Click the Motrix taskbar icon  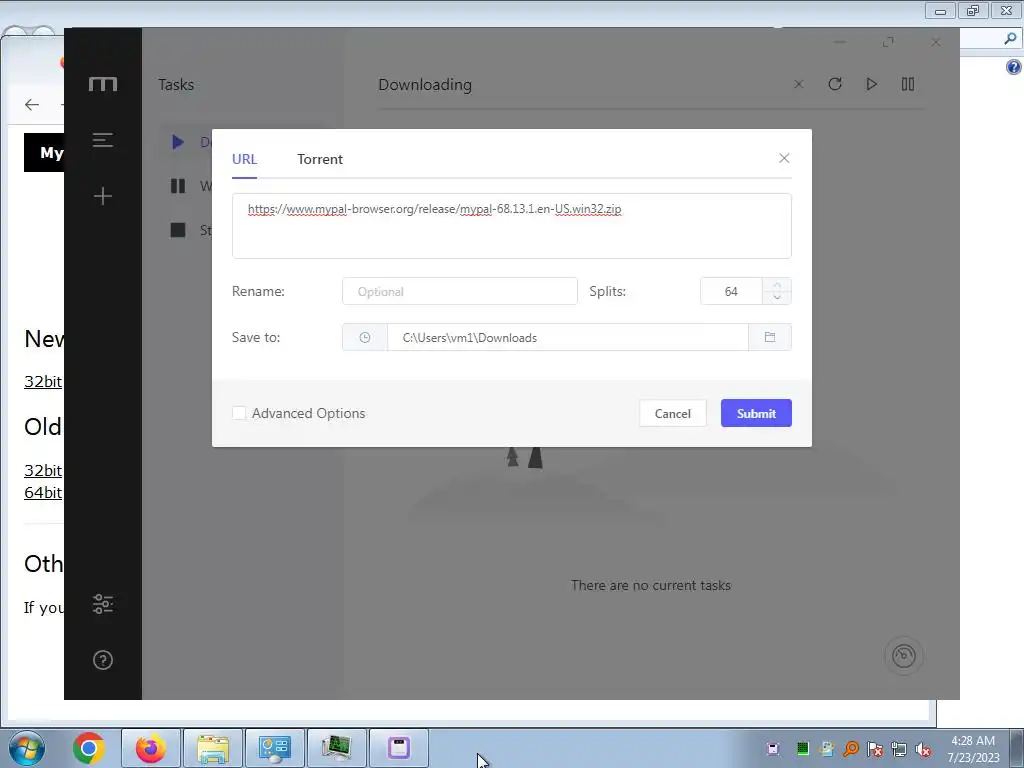398,748
